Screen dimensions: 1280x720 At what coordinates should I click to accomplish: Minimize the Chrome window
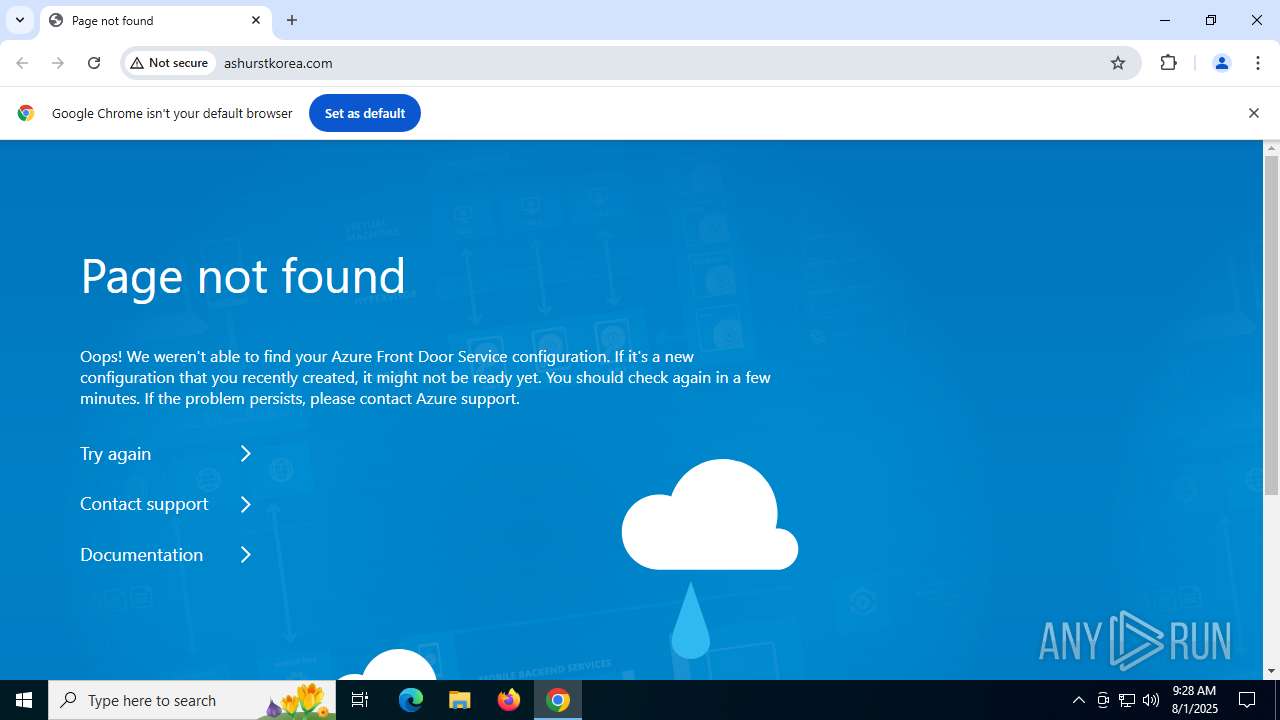(1165, 20)
